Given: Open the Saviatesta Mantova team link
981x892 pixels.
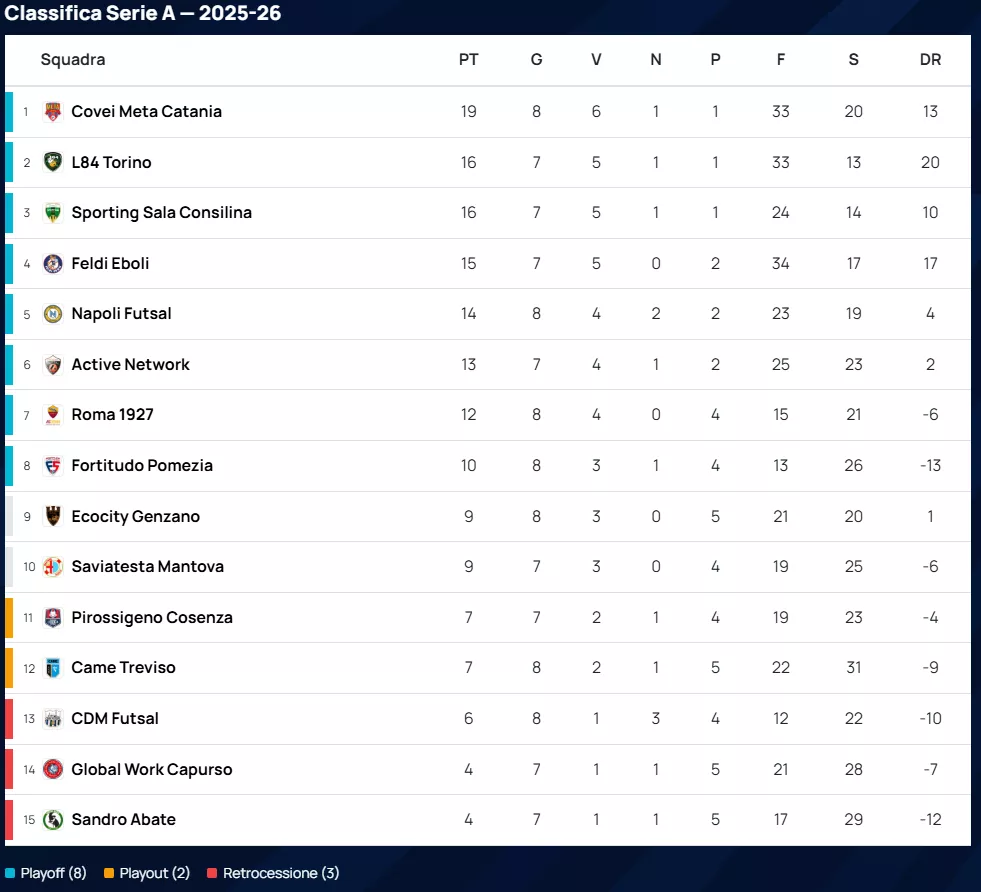Looking at the screenshot, I should click(147, 567).
